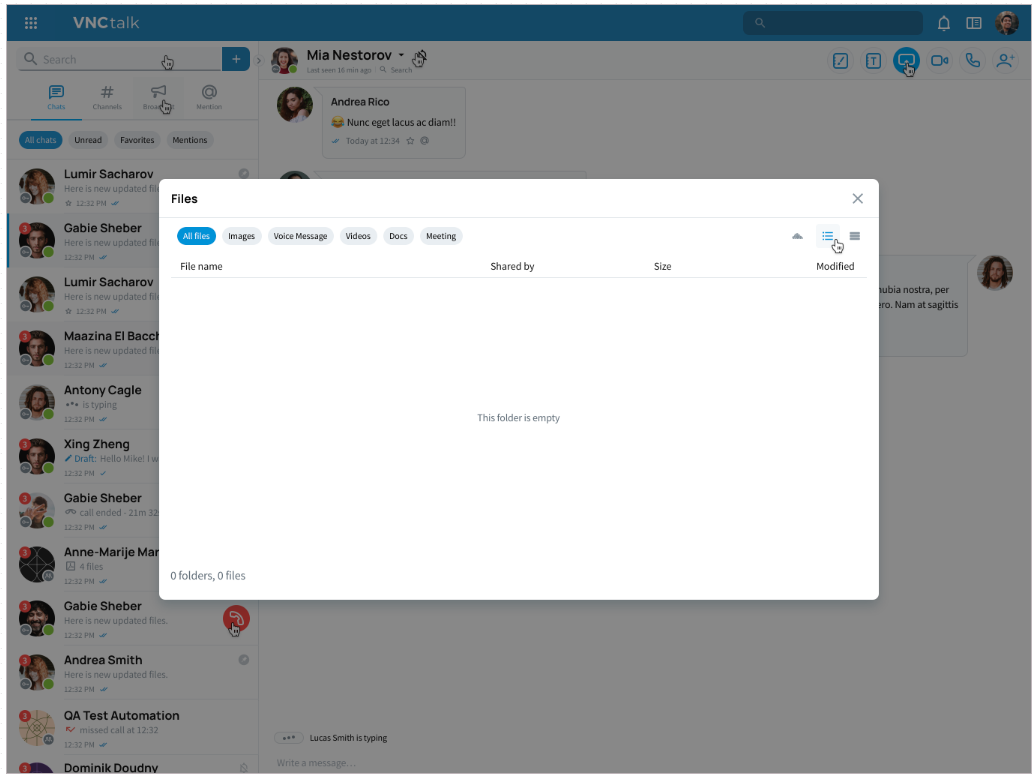
Task: Close the Files dialog
Action: pyautogui.click(x=857, y=199)
